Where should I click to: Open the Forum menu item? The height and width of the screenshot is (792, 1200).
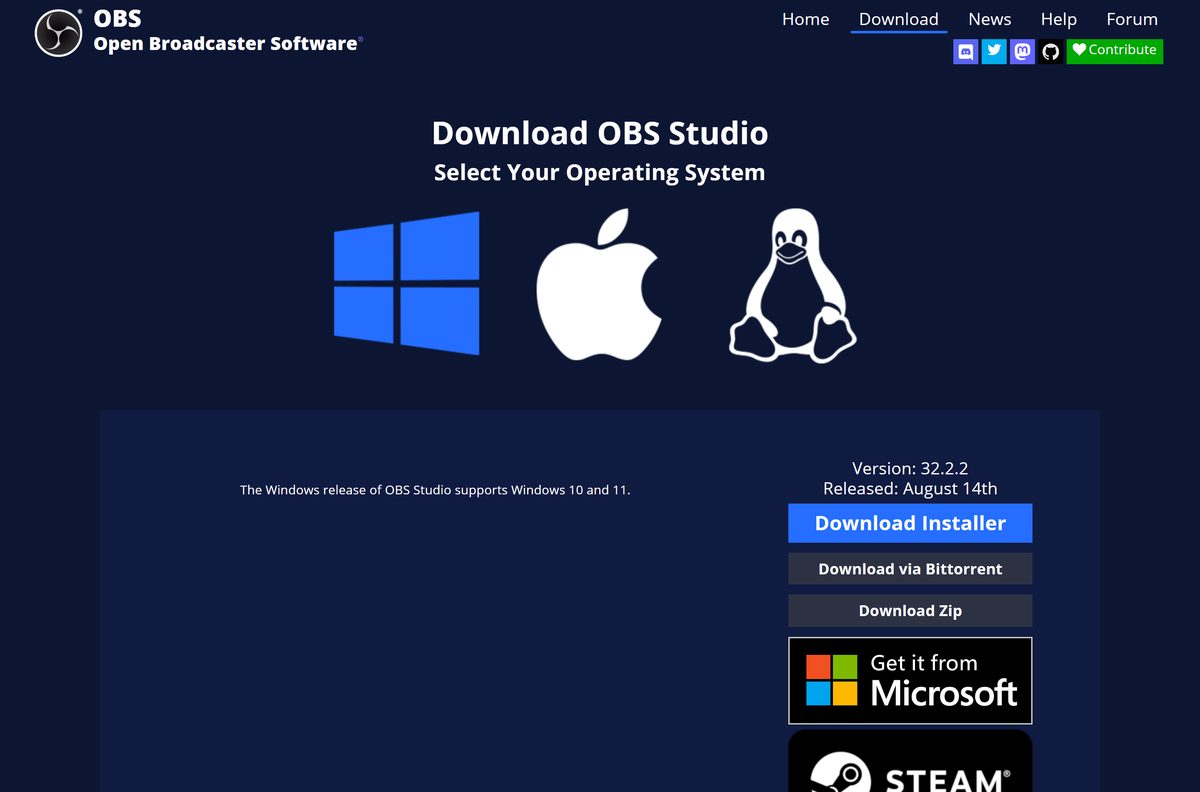coord(1132,19)
